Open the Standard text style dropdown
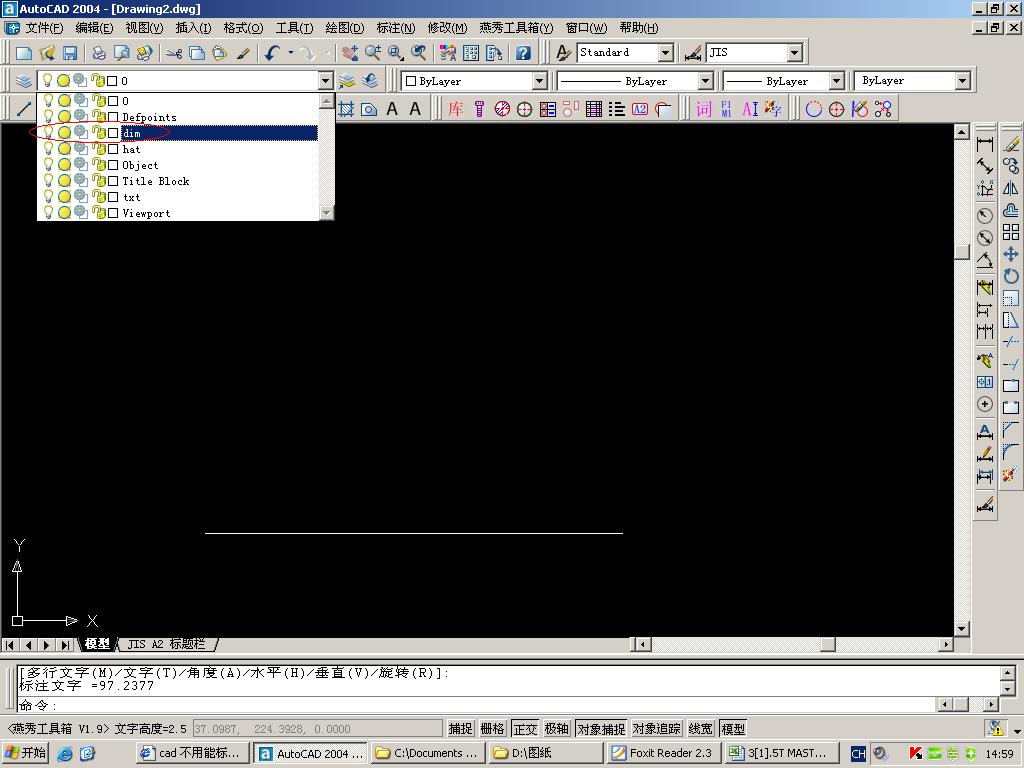Image resolution: width=1024 pixels, height=768 pixels. (x=665, y=53)
